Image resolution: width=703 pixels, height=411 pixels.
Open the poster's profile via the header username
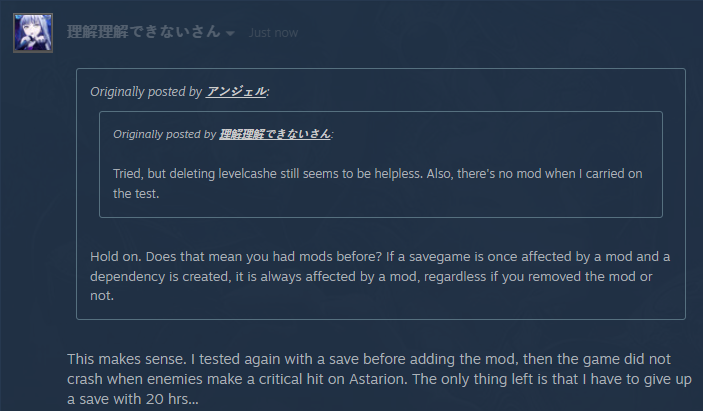pyautogui.click(x=143, y=32)
